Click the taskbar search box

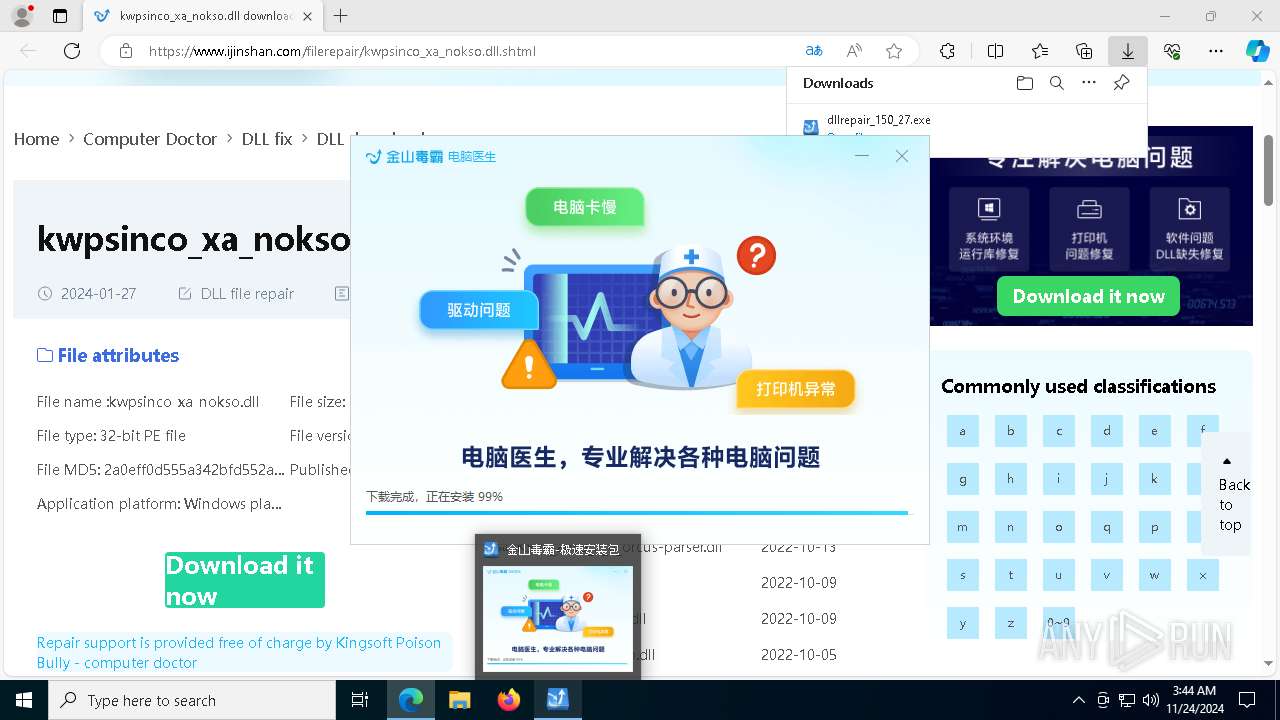point(192,700)
